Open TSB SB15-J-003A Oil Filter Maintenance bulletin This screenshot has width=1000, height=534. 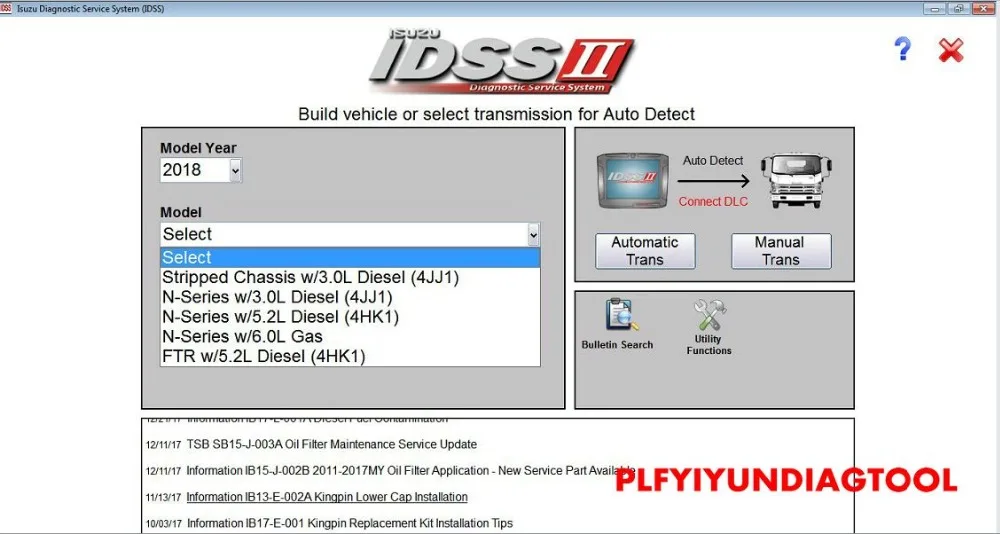click(332, 444)
